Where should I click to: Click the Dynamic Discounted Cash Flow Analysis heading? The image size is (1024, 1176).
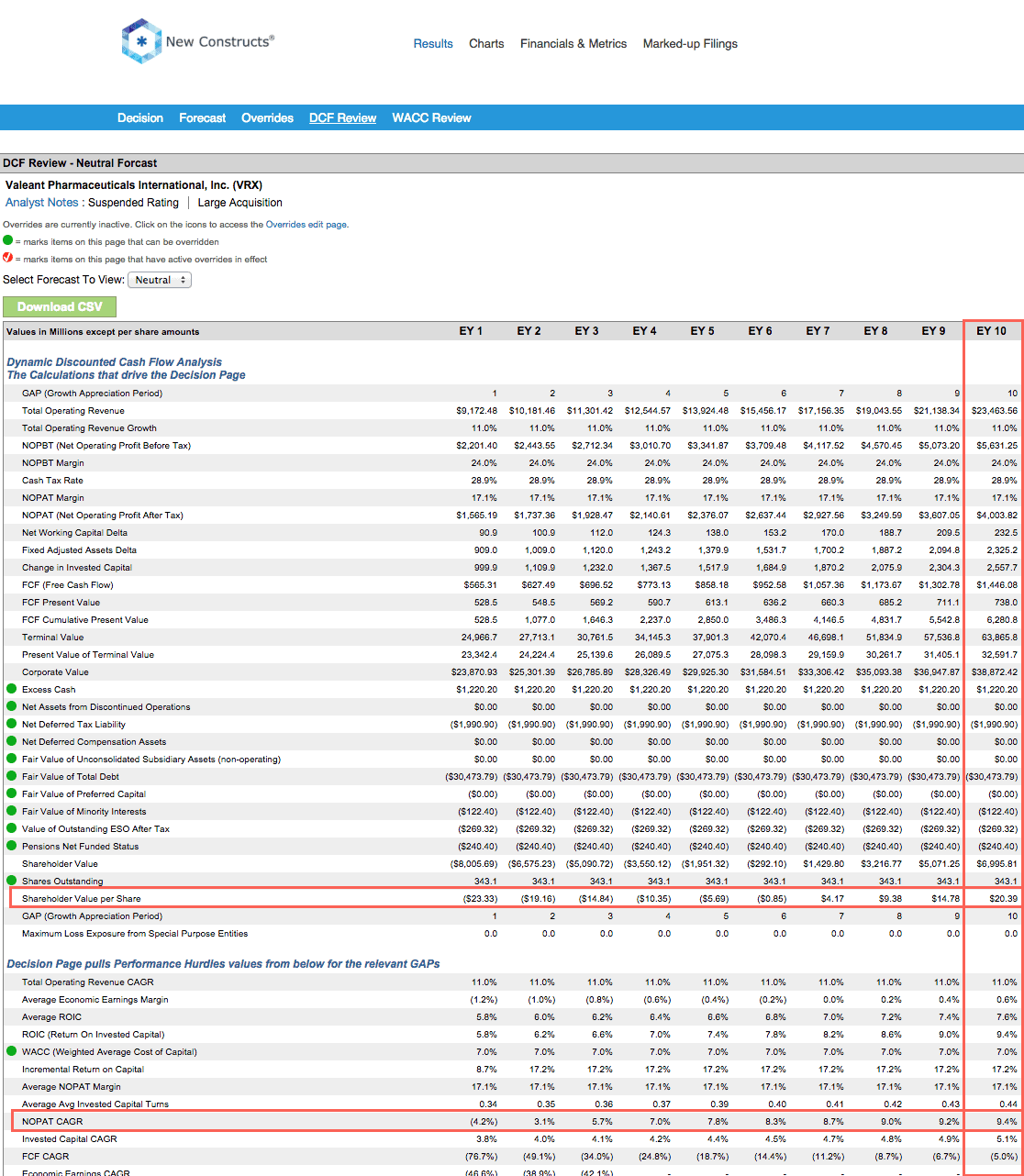[x=115, y=362]
